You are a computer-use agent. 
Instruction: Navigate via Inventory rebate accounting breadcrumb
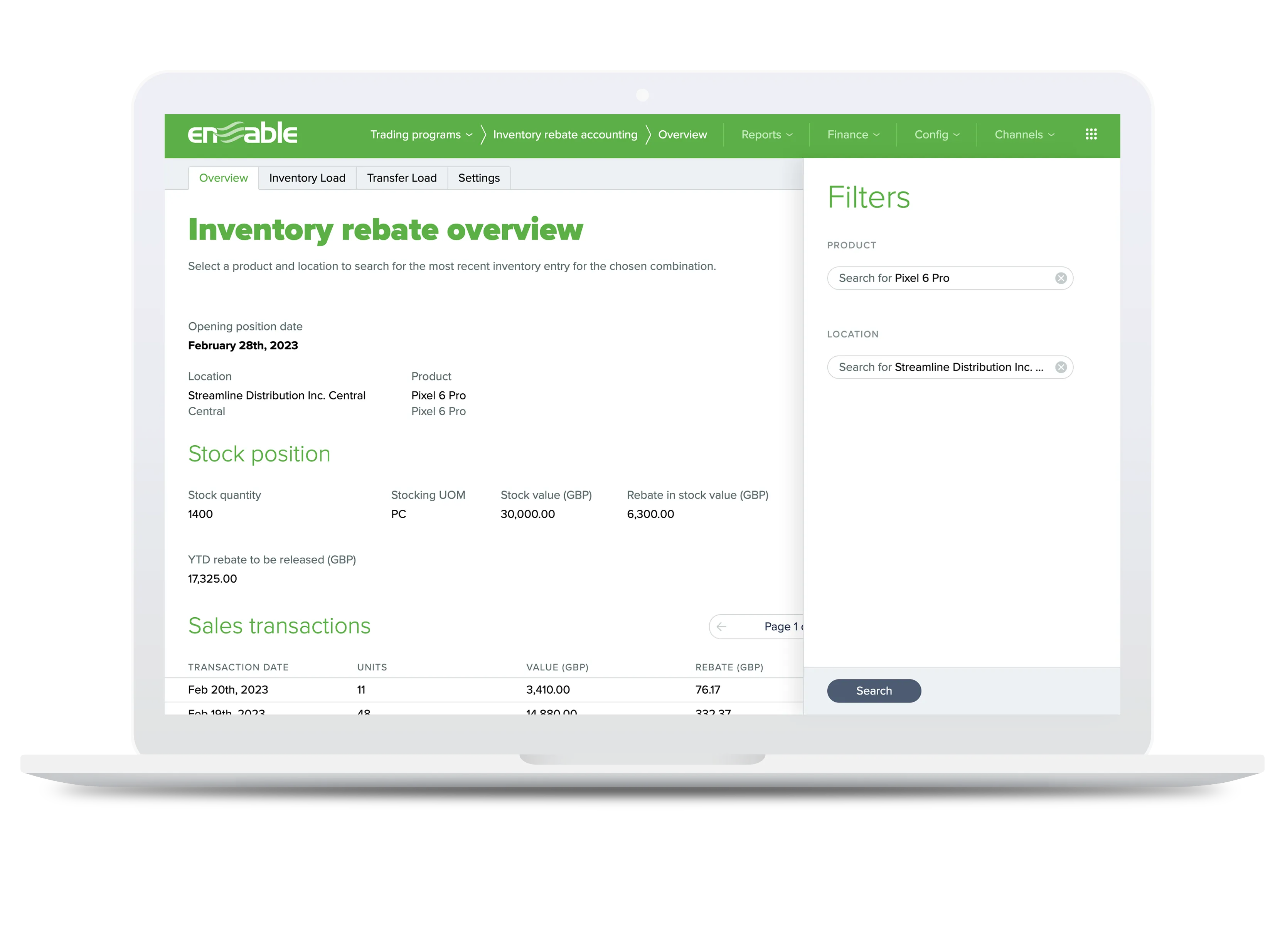565,134
